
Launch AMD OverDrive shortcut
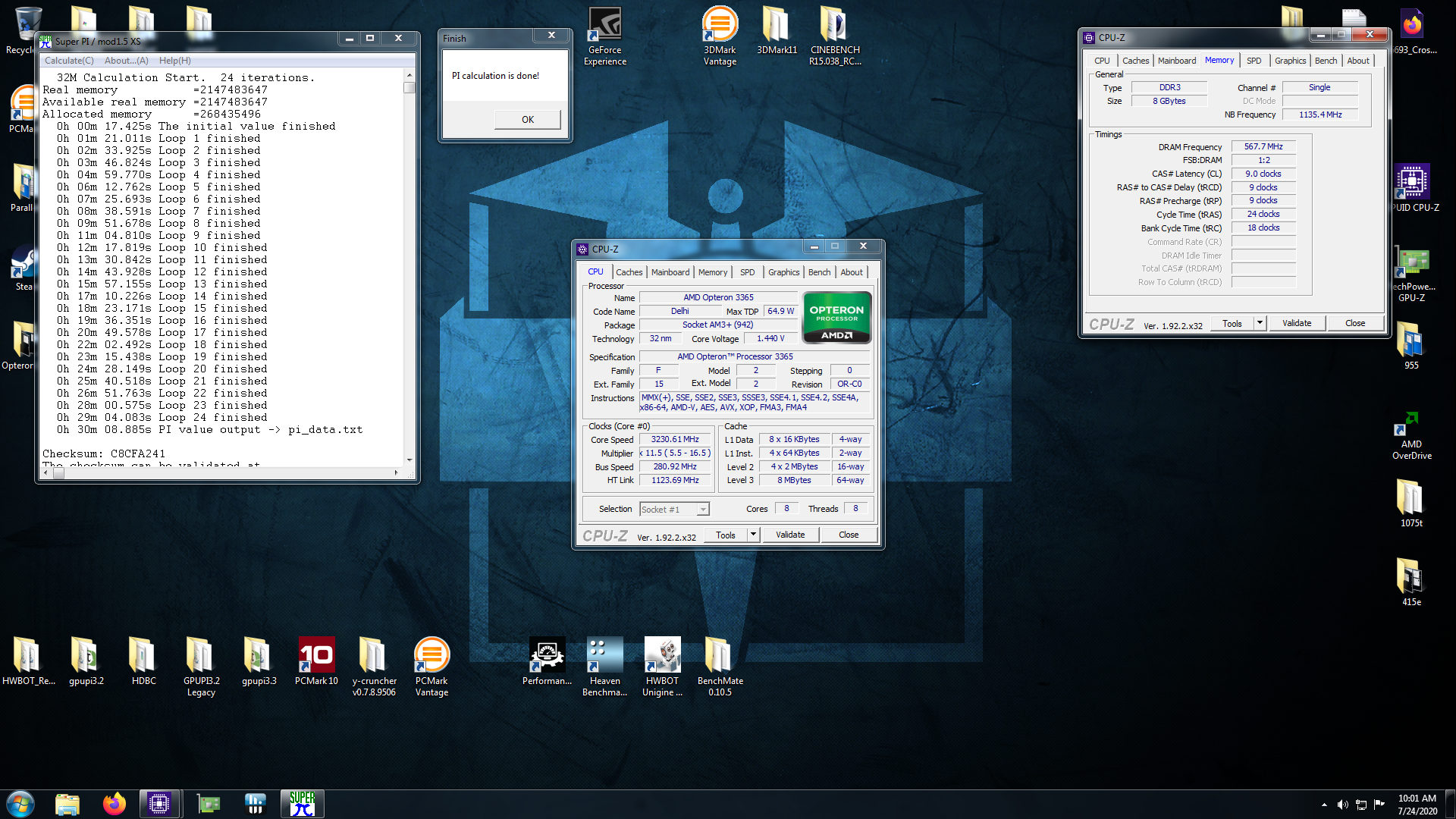(x=1411, y=435)
